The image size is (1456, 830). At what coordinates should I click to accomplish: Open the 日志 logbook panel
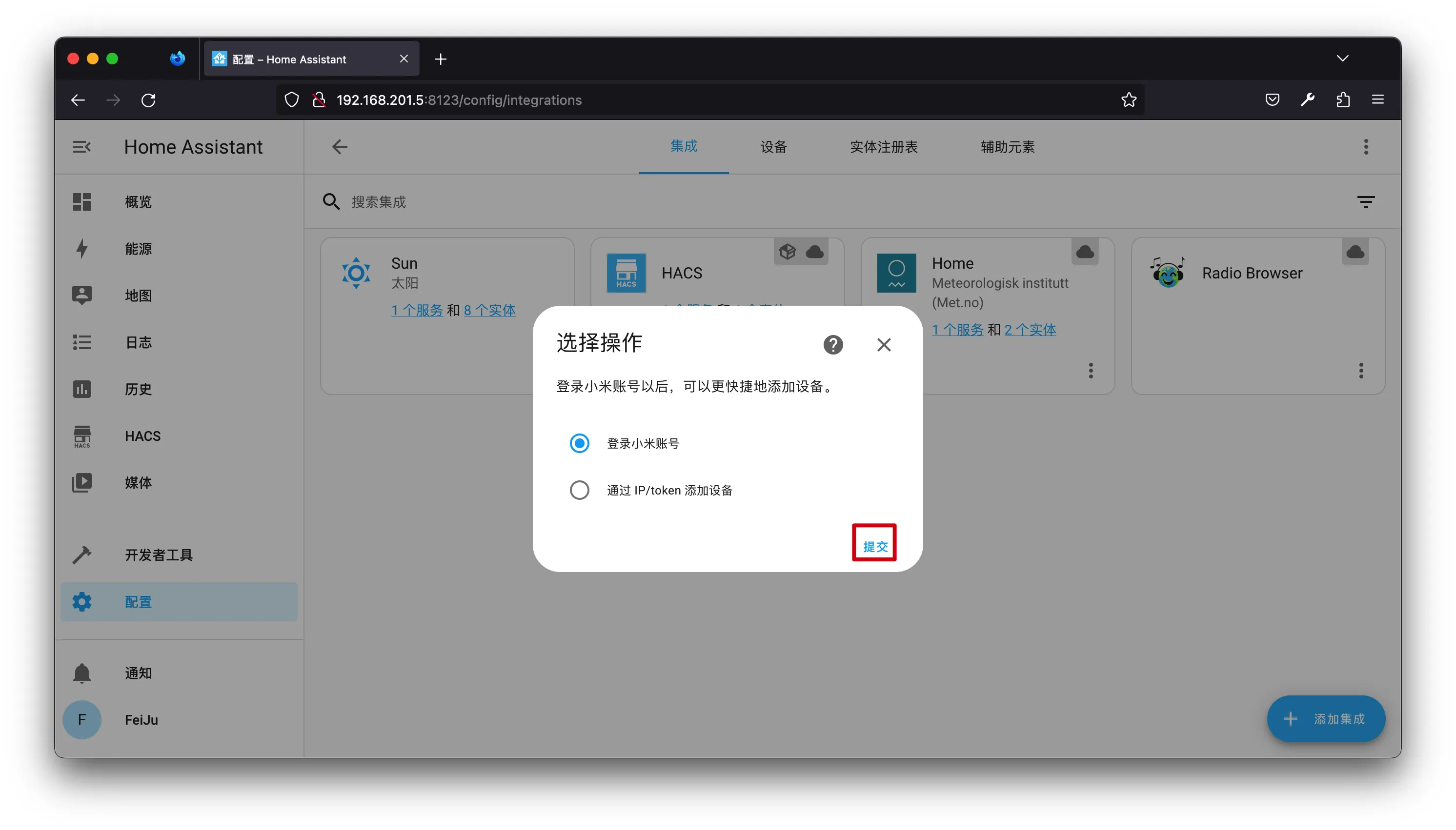[179, 342]
